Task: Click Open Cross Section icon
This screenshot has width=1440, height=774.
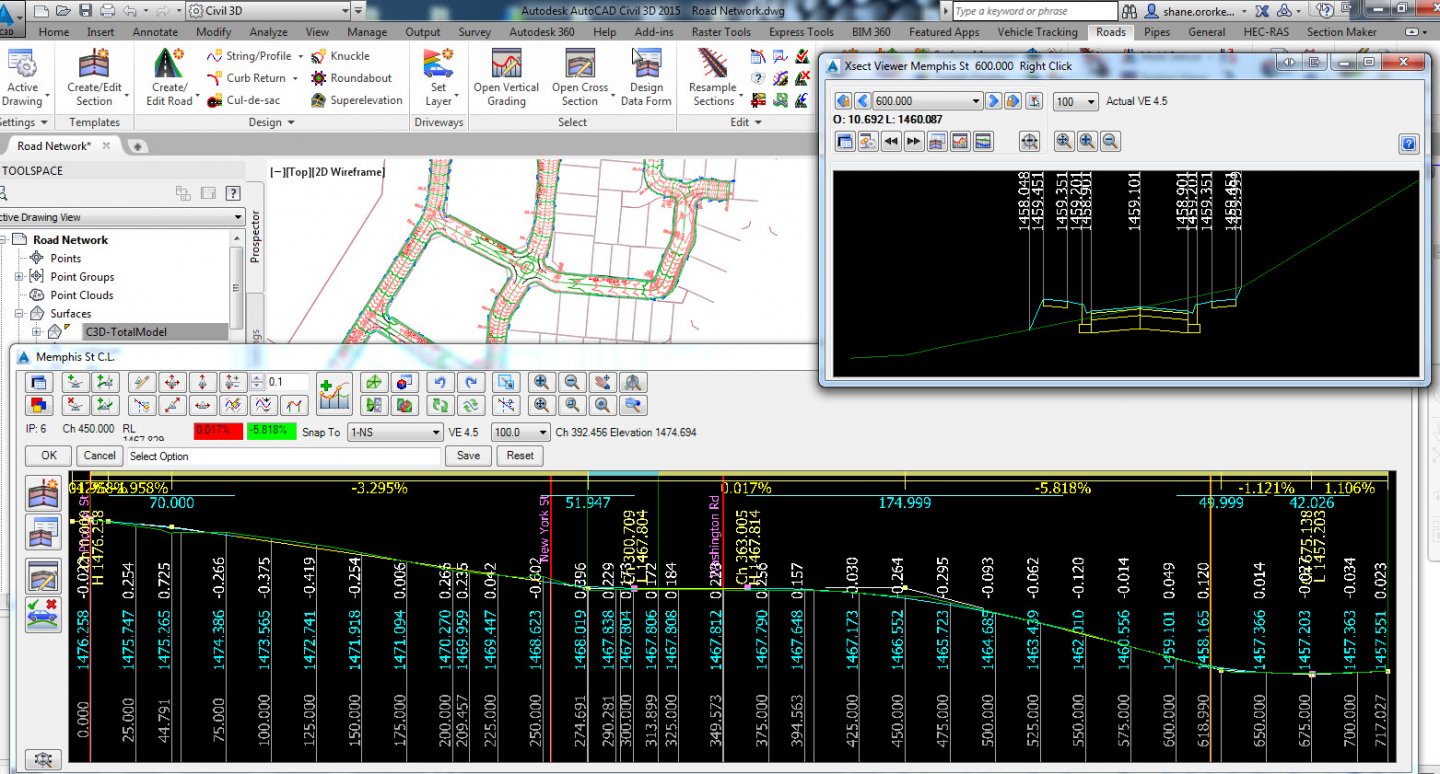Action: tap(580, 64)
